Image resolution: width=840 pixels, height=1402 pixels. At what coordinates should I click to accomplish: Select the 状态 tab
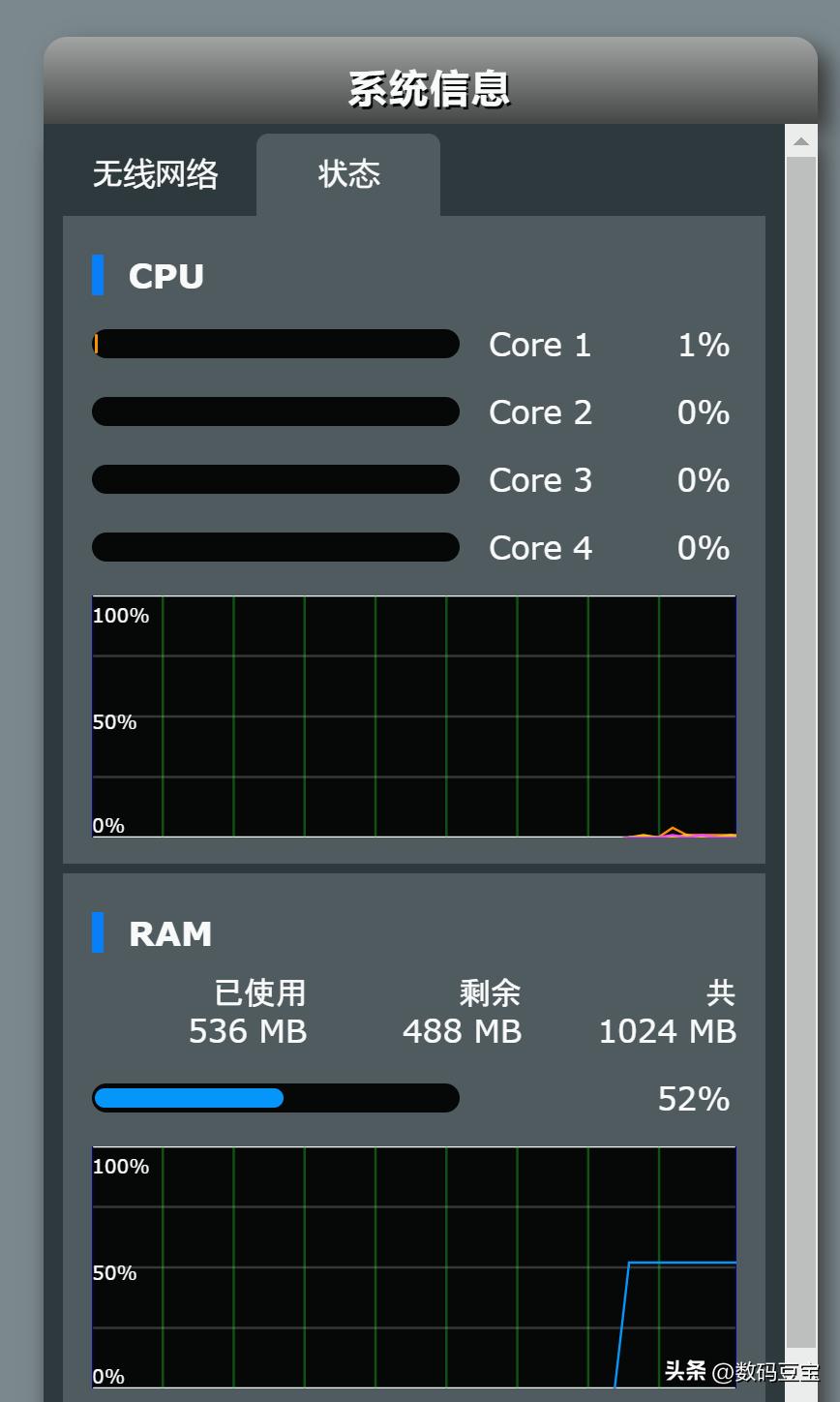pos(346,173)
